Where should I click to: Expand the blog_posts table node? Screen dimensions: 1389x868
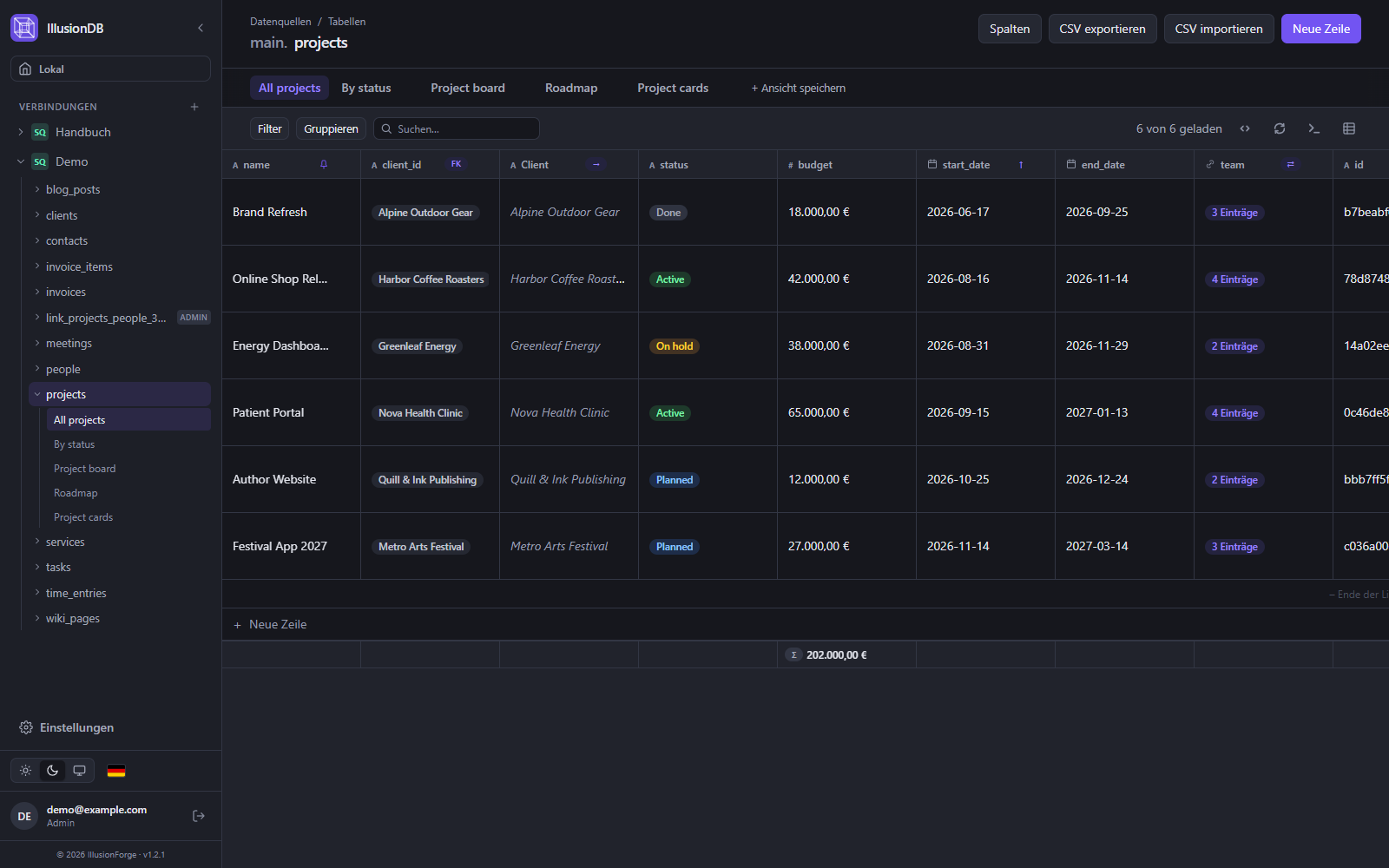pyautogui.click(x=37, y=189)
